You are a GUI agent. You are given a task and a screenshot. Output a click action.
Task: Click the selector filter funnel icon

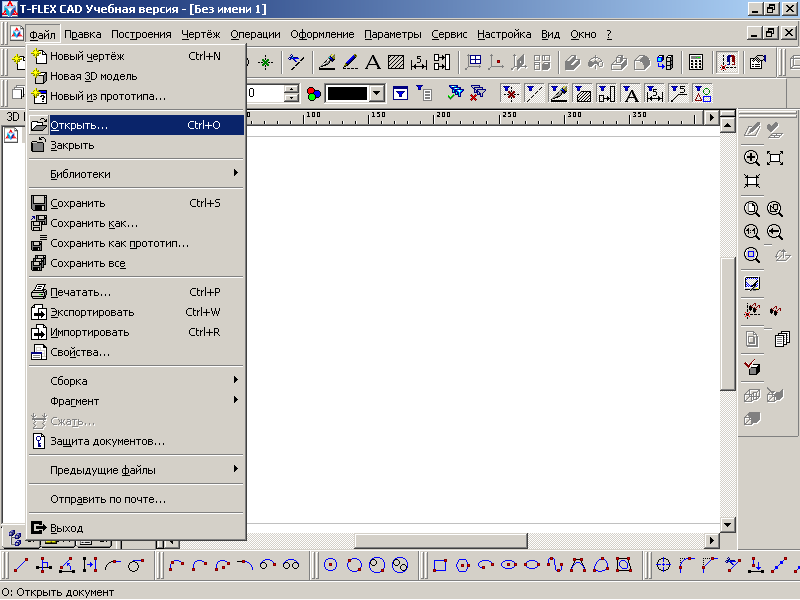(x=401, y=94)
